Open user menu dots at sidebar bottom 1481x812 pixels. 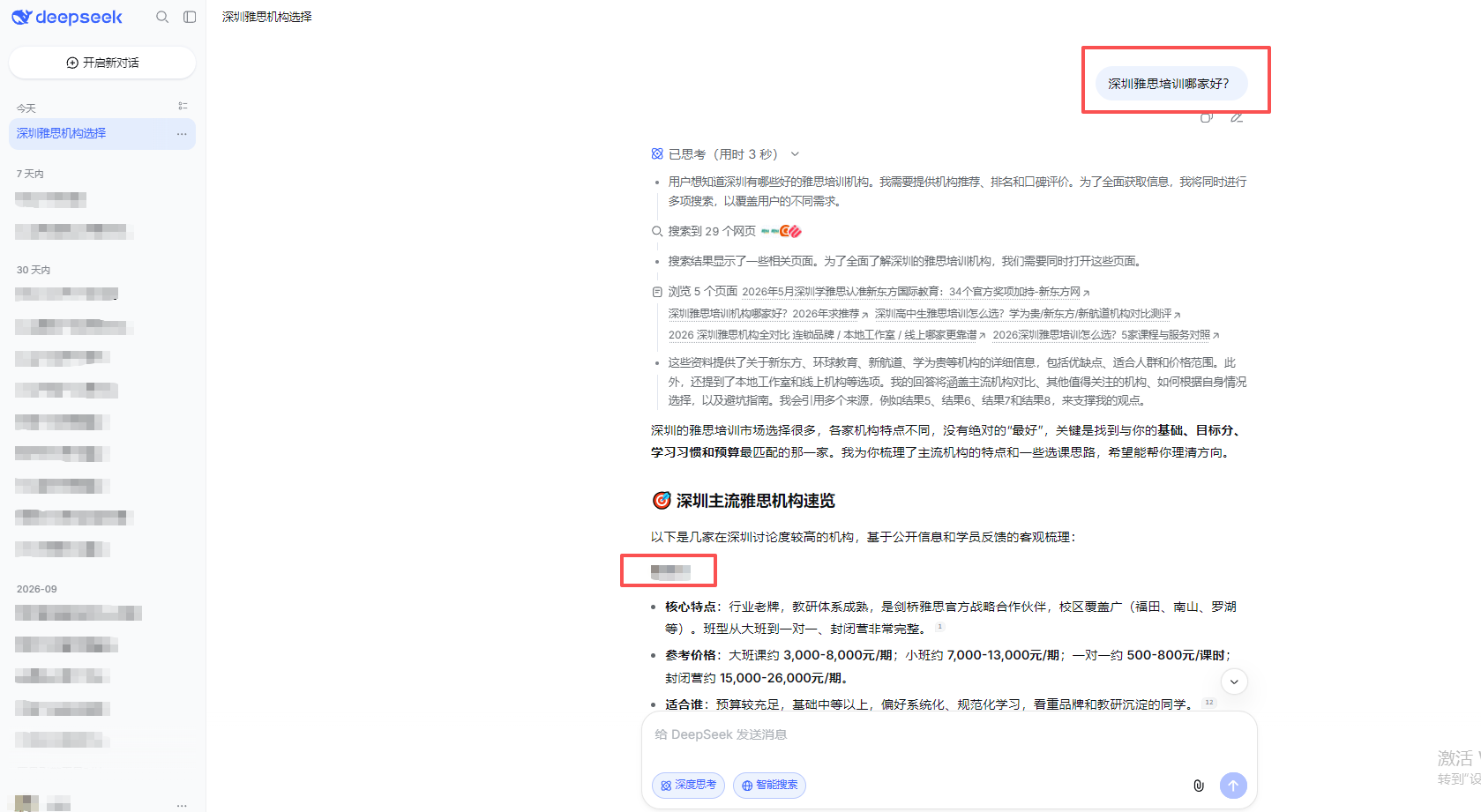[x=182, y=804]
